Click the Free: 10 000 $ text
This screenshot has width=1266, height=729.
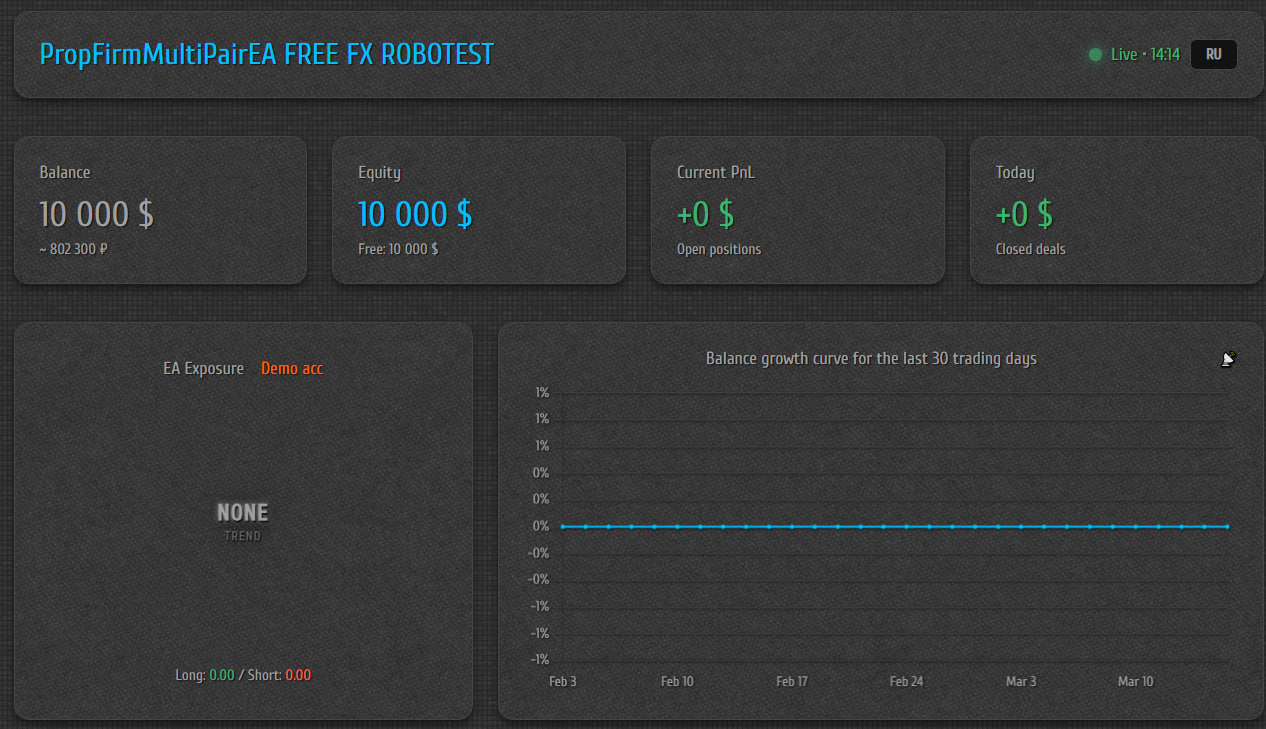[x=398, y=249]
